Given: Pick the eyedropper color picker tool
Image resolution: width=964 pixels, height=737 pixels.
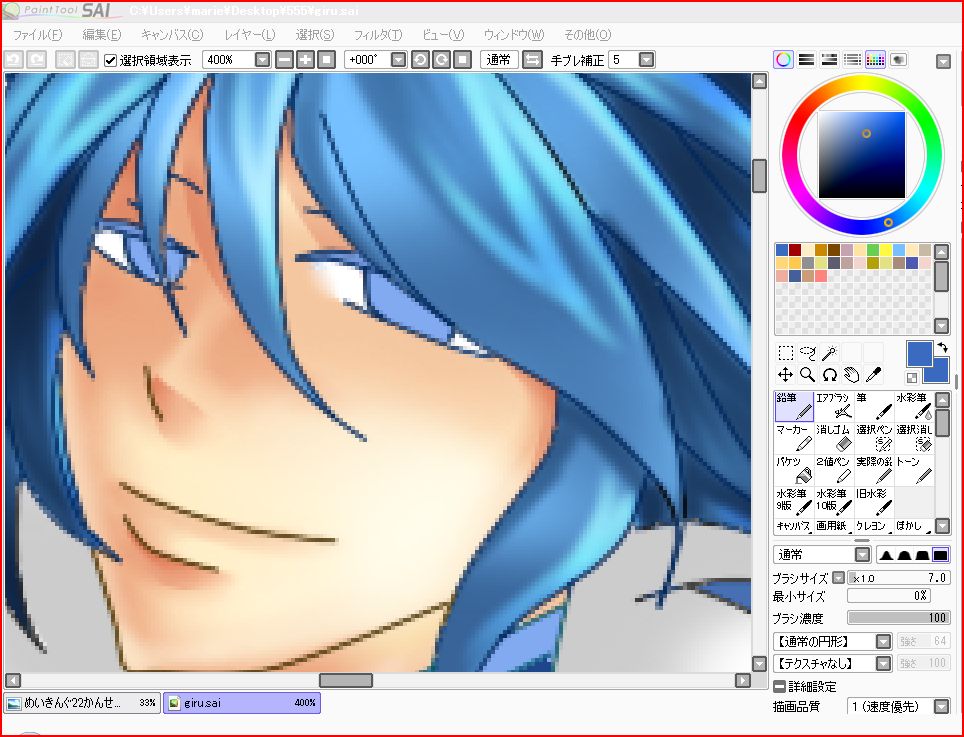Looking at the screenshot, I should pyautogui.click(x=874, y=375).
